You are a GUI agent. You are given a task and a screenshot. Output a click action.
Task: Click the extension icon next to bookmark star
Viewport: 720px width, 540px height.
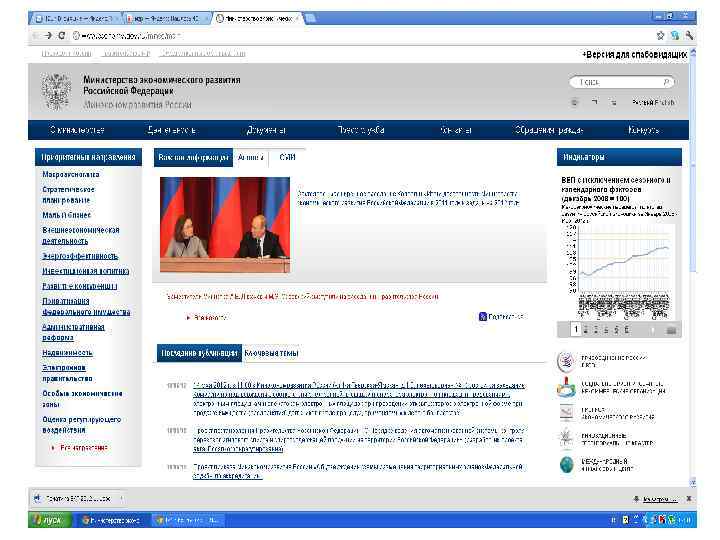click(x=675, y=35)
